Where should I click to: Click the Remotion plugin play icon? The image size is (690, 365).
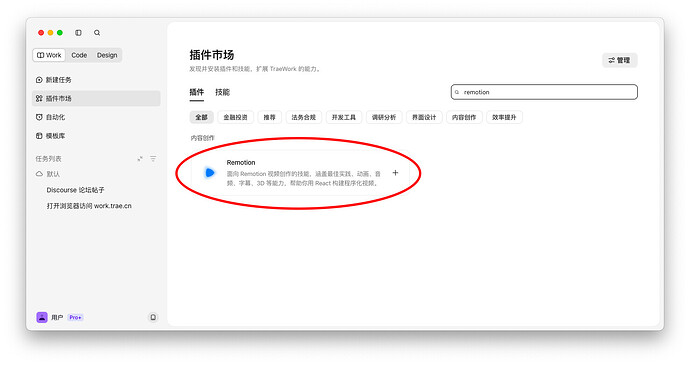(210, 173)
